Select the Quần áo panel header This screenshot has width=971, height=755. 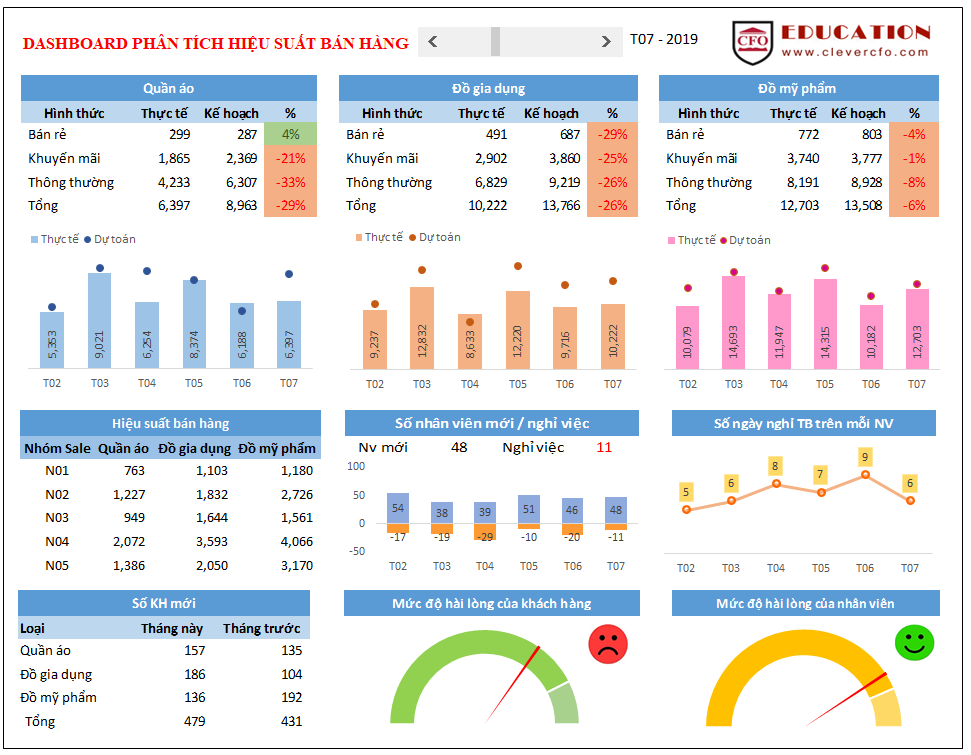tap(168, 88)
